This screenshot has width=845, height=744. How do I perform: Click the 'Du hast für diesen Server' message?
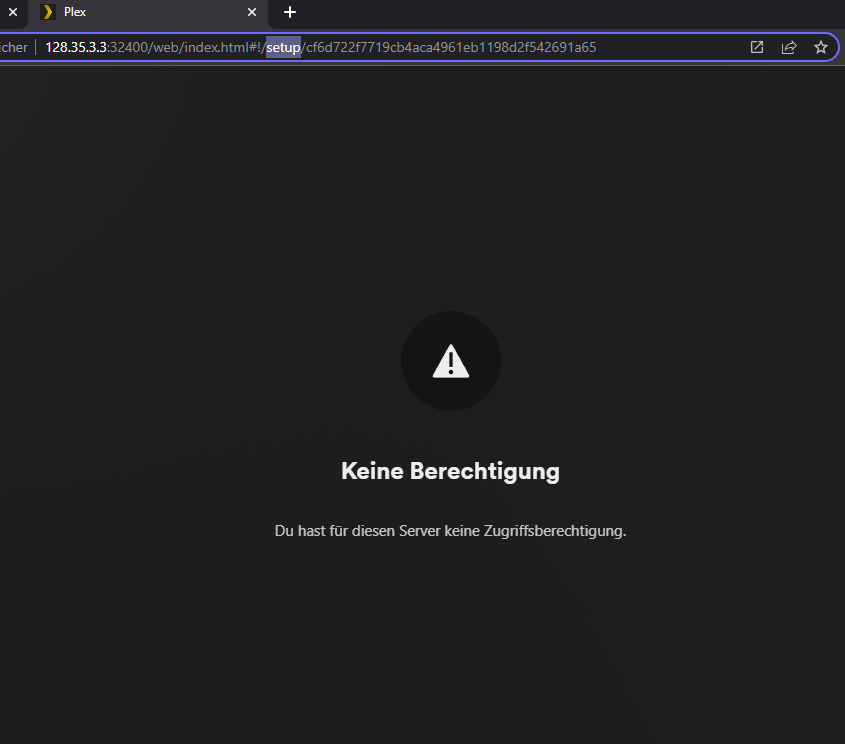pyautogui.click(x=451, y=531)
